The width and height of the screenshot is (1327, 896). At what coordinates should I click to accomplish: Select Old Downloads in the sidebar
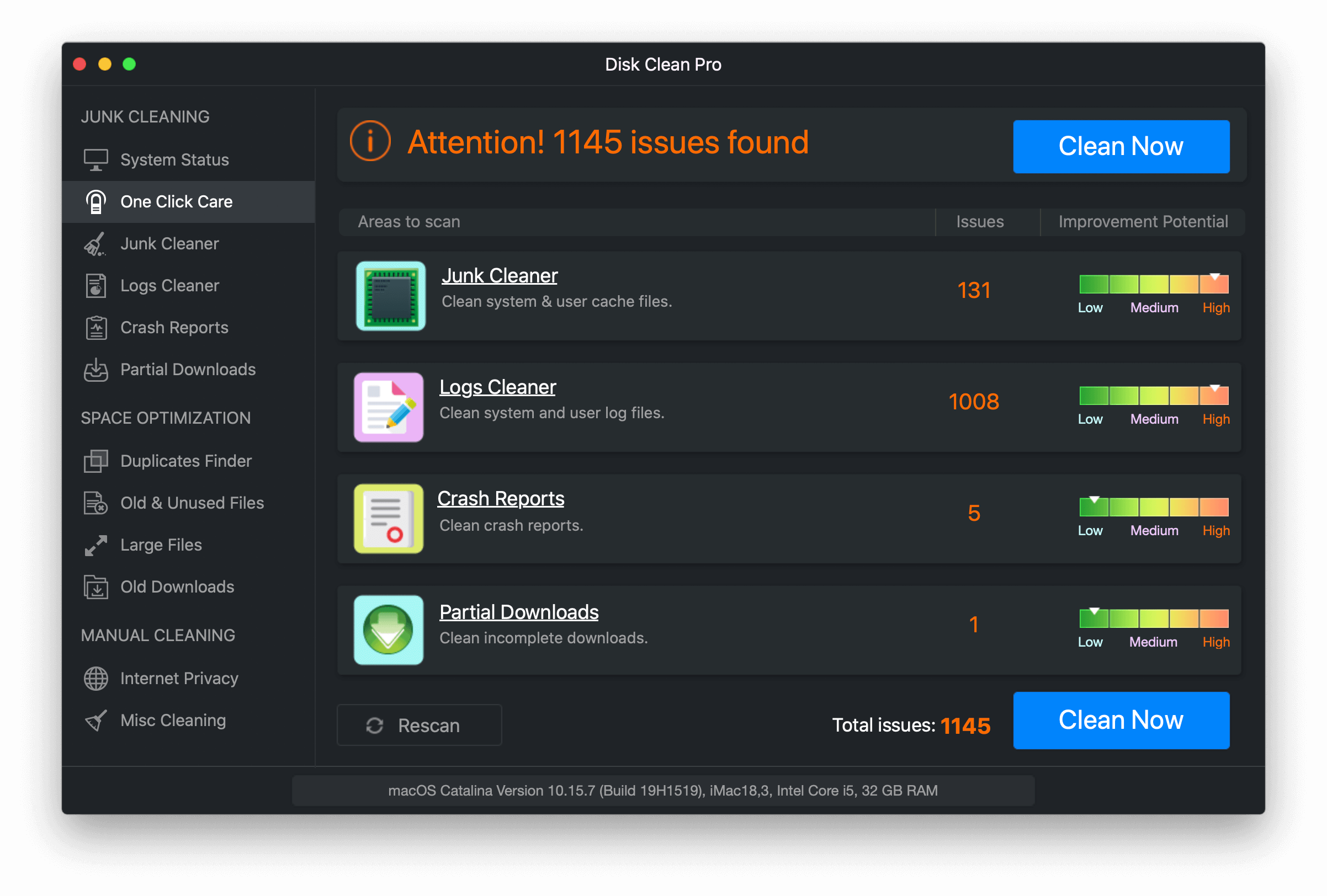(x=188, y=587)
